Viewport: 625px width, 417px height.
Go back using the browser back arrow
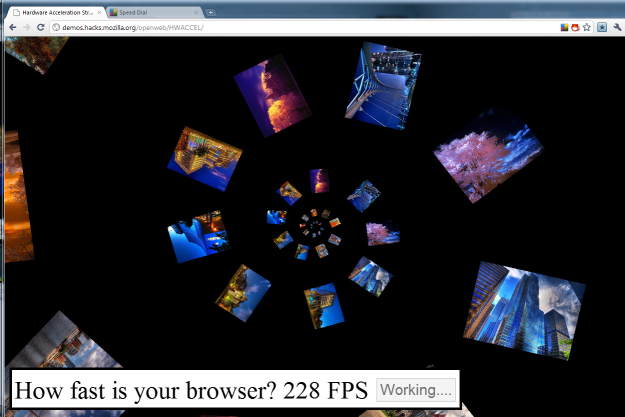pos(13,27)
